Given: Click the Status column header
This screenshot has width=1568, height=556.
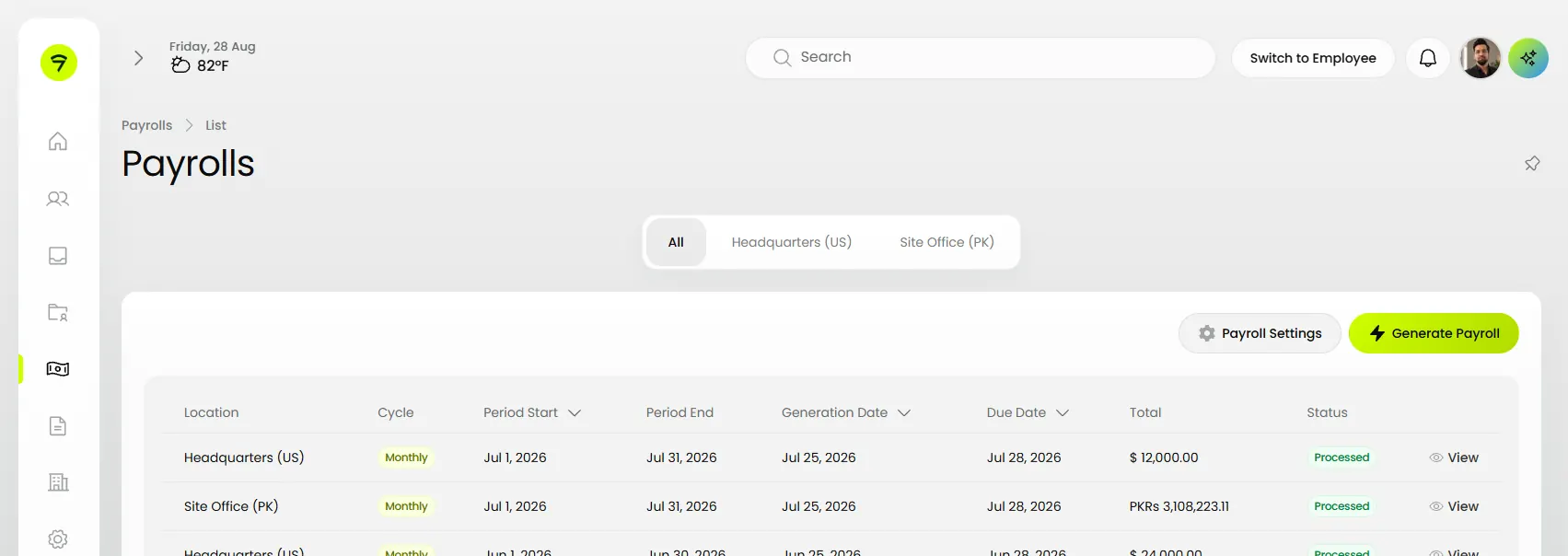Looking at the screenshot, I should pyautogui.click(x=1327, y=412).
